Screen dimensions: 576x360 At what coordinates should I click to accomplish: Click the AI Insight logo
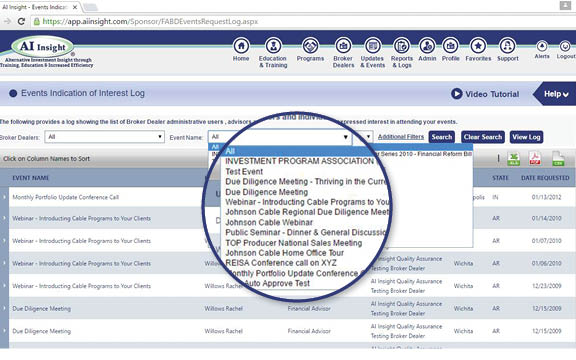[43, 47]
